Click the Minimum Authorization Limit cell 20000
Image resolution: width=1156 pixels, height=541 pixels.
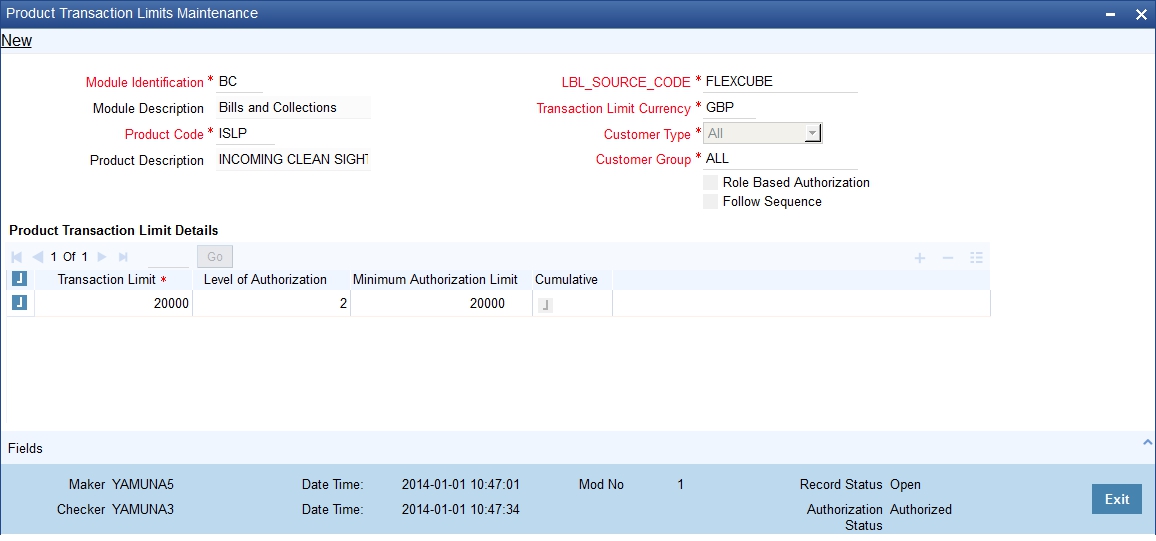pyautogui.click(x=441, y=303)
